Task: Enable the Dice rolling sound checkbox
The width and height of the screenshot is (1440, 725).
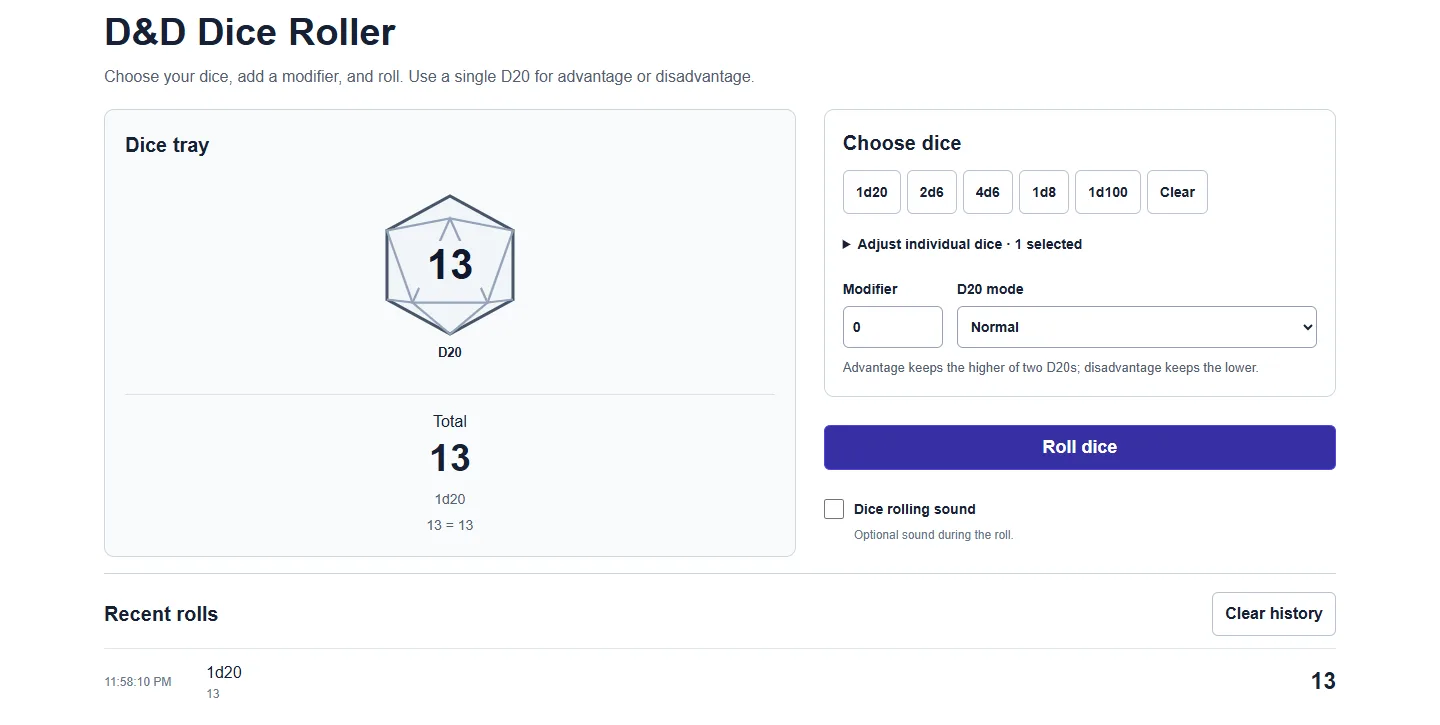Action: (x=834, y=509)
